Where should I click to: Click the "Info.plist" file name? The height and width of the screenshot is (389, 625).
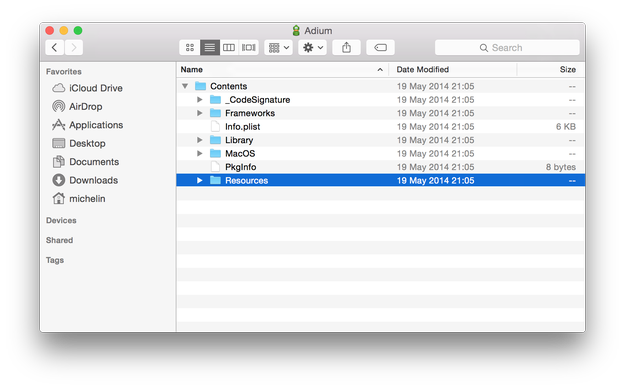point(242,127)
